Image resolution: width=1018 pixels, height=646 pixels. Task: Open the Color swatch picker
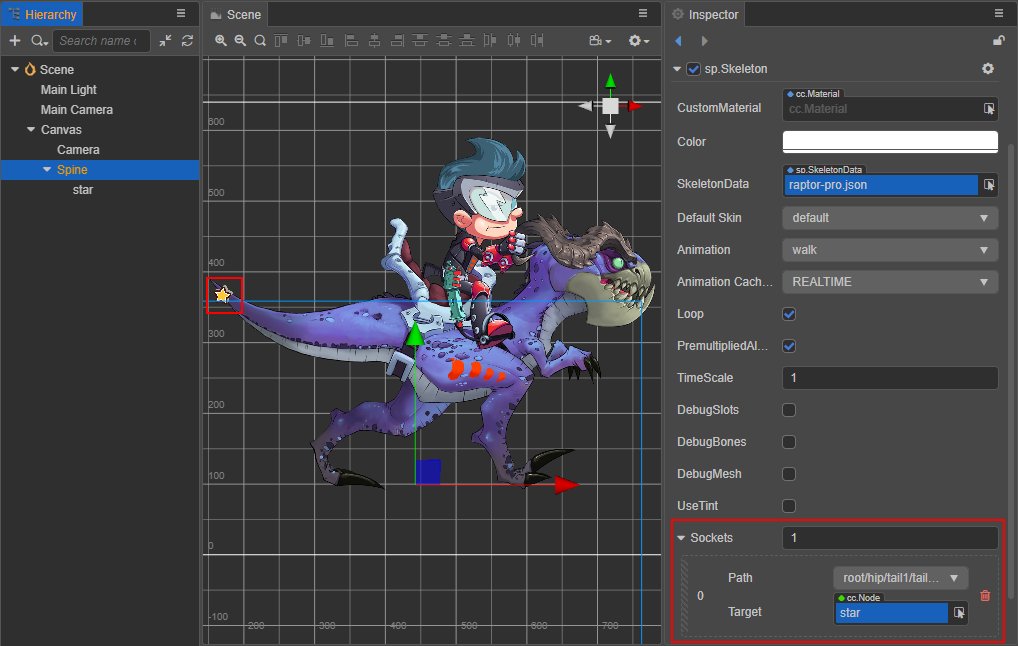click(890, 141)
